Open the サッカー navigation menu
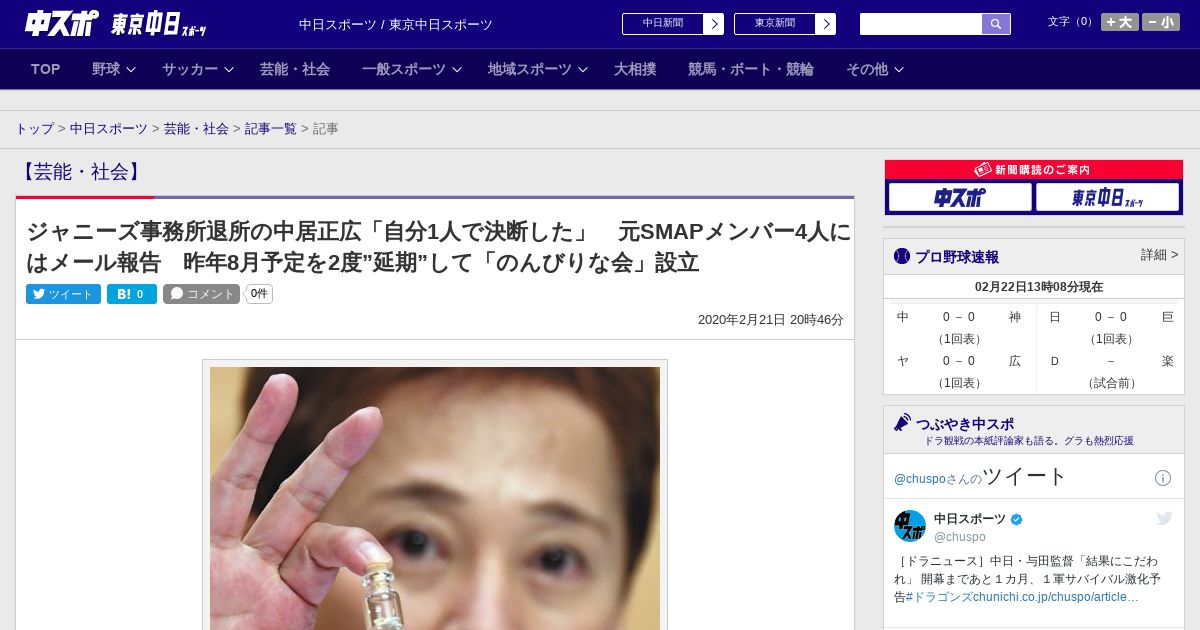The width and height of the screenshot is (1200, 630). (x=190, y=69)
